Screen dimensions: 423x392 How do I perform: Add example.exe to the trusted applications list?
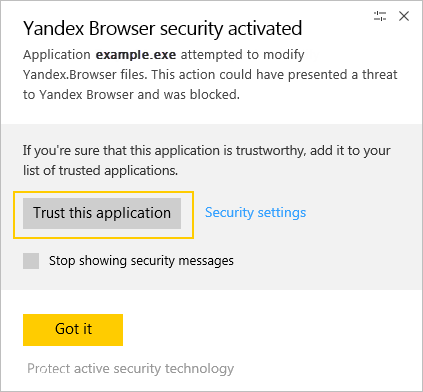pos(102,213)
